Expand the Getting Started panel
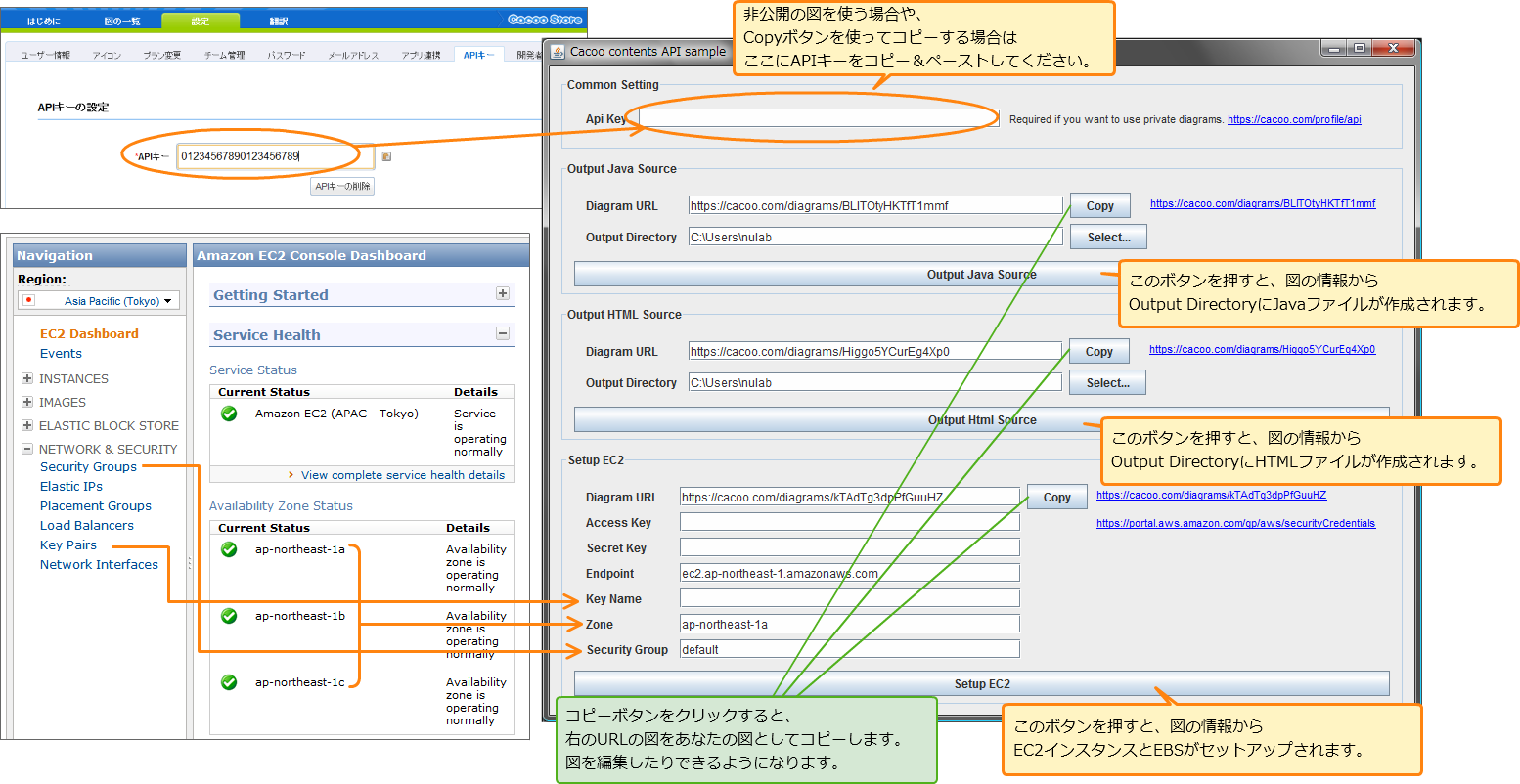The height and width of the screenshot is (784, 1520). click(x=503, y=293)
